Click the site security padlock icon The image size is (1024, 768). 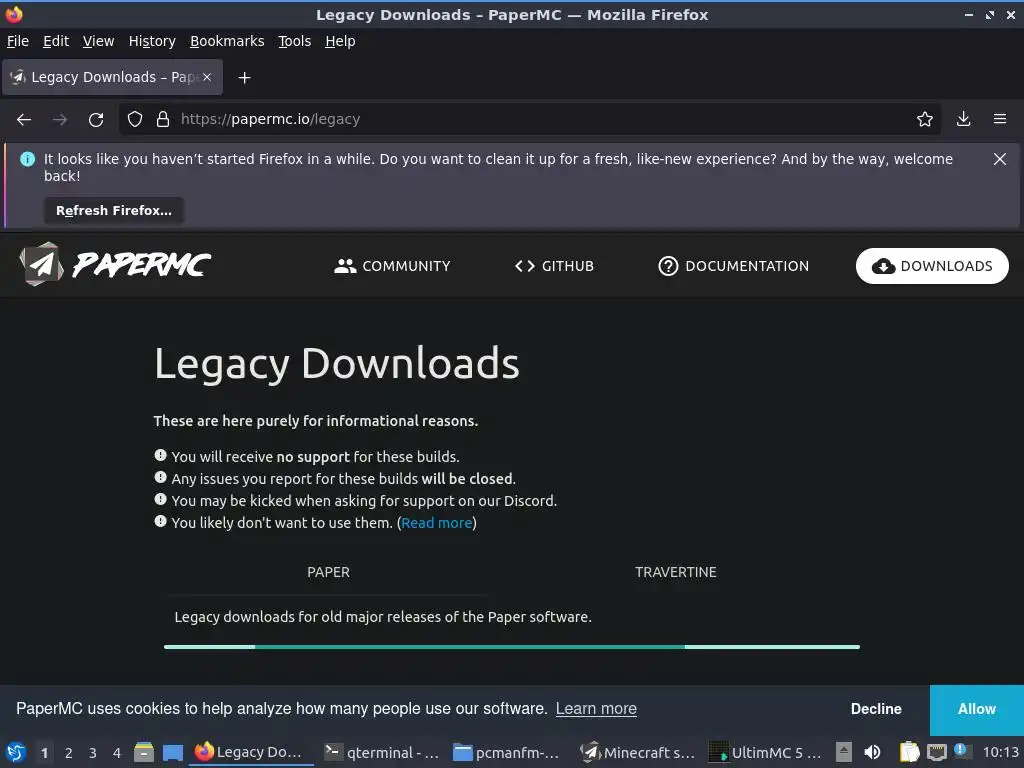pyautogui.click(x=163, y=119)
